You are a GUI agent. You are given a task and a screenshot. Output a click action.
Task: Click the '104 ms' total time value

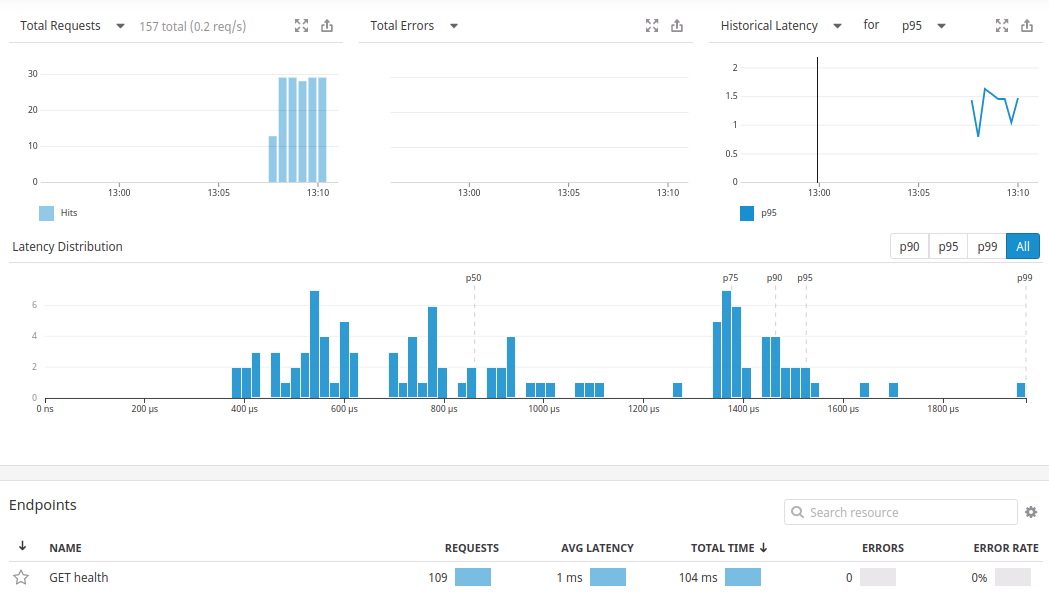(698, 577)
